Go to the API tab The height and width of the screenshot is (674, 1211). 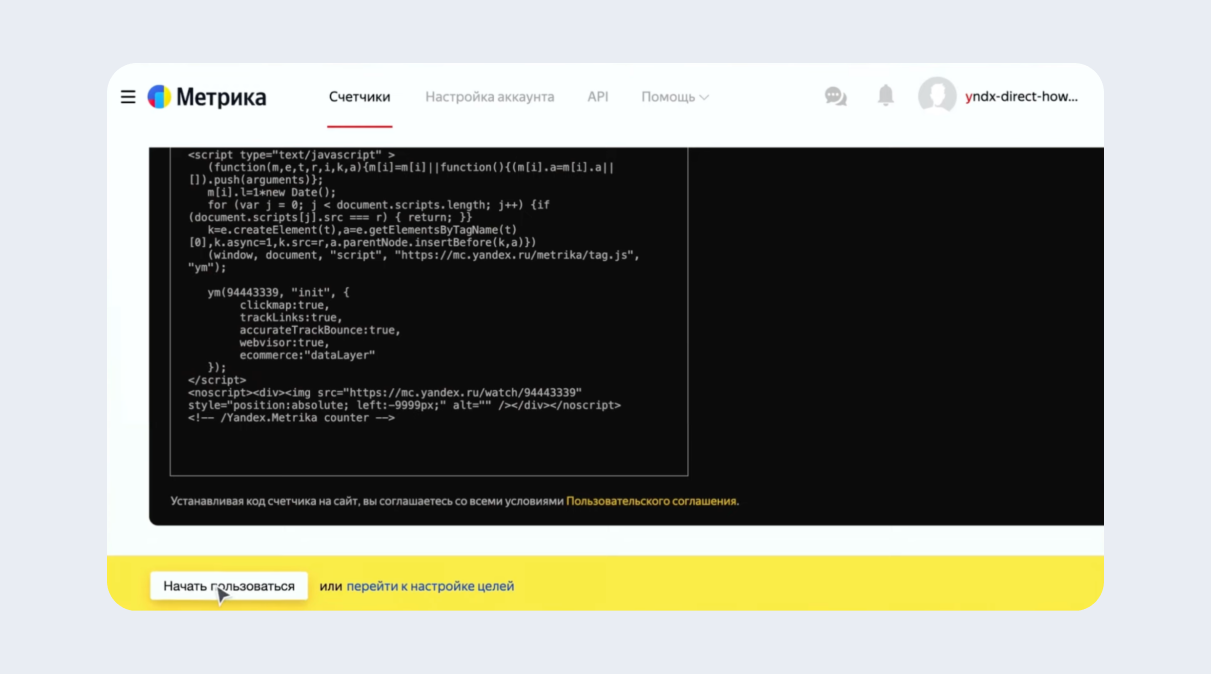[598, 97]
